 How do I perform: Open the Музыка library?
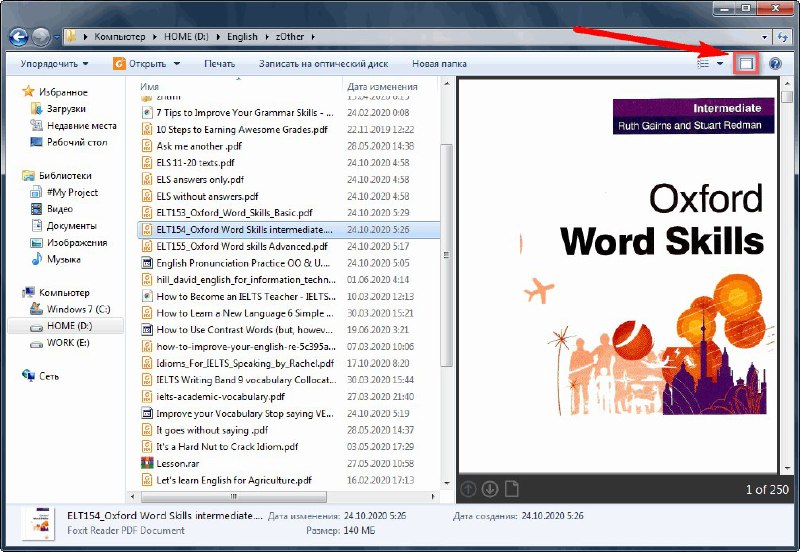pyautogui.click(x=55, y=259)
